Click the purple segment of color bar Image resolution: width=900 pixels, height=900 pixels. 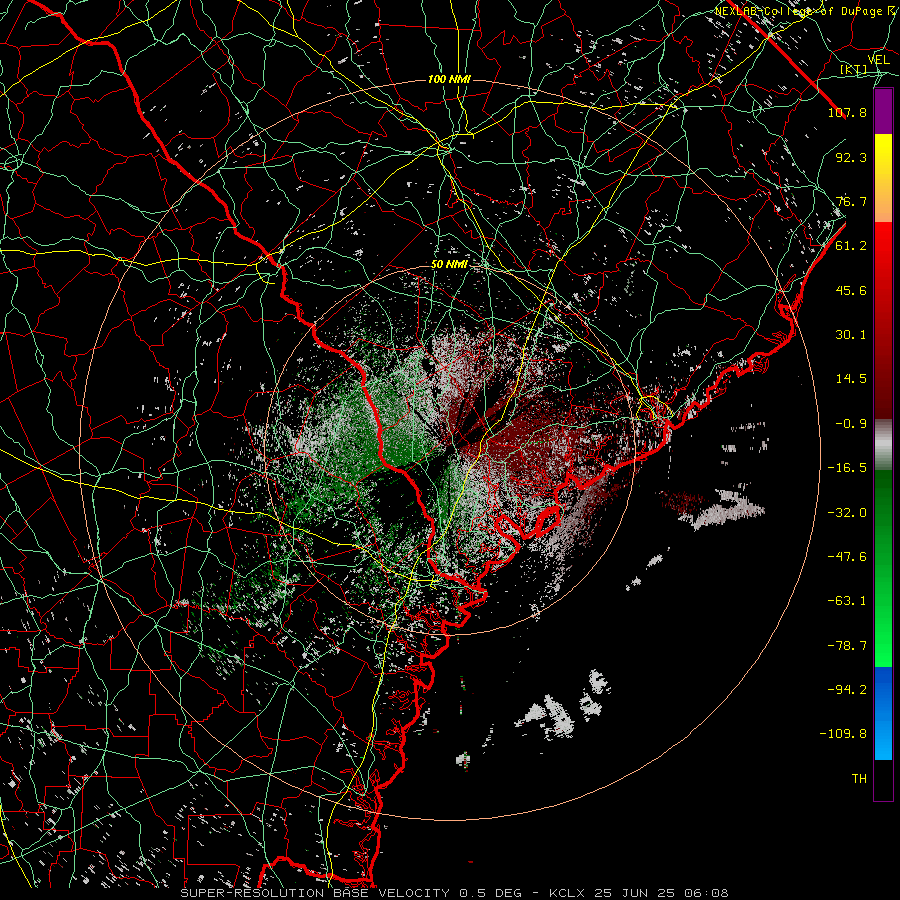click(x=883, y=111)
